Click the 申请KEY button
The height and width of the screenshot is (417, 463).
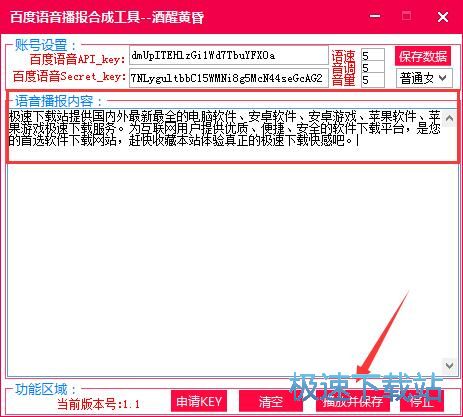(x=199, y=401)
